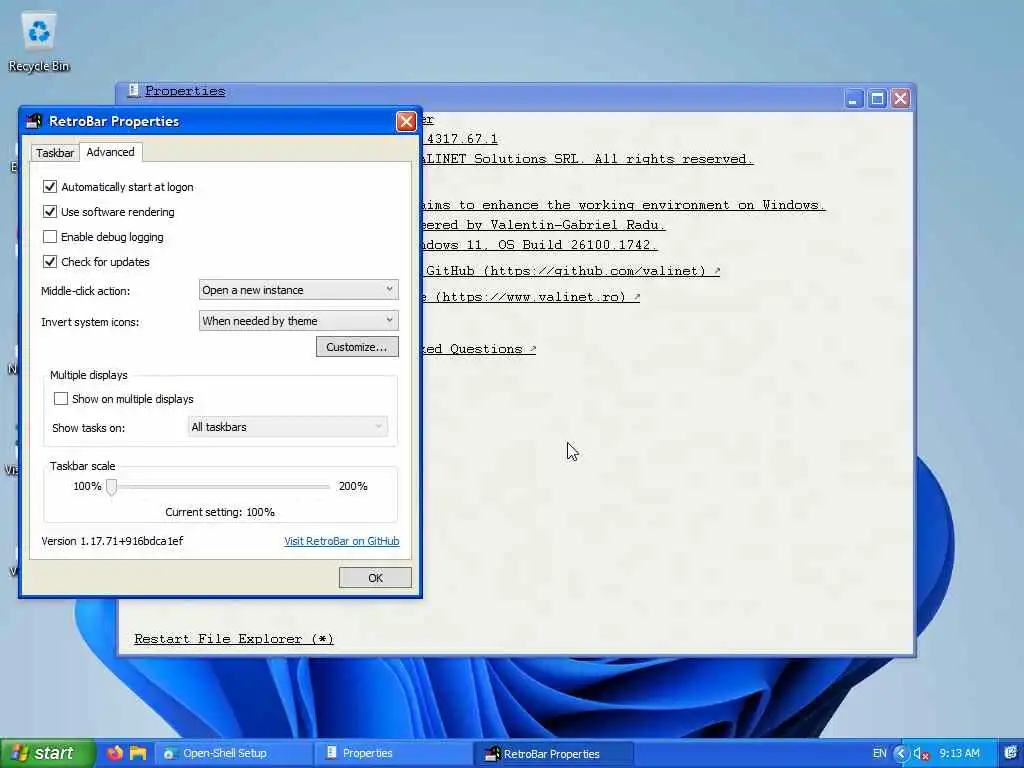Click the Taskbar scale slider thumb
Image resolution: width=1024 pixels, height=768 pixels.
(x=112, y=487)
